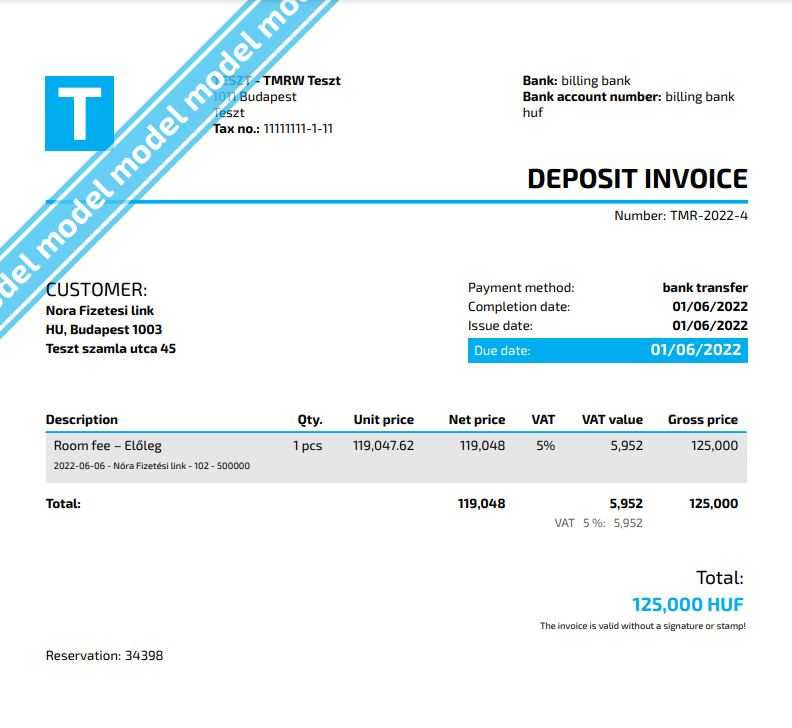Image resolution: width=792 pixels, height=728 pixels.
Task: Click the blue T company logo
Action: [x=79, y=113]
